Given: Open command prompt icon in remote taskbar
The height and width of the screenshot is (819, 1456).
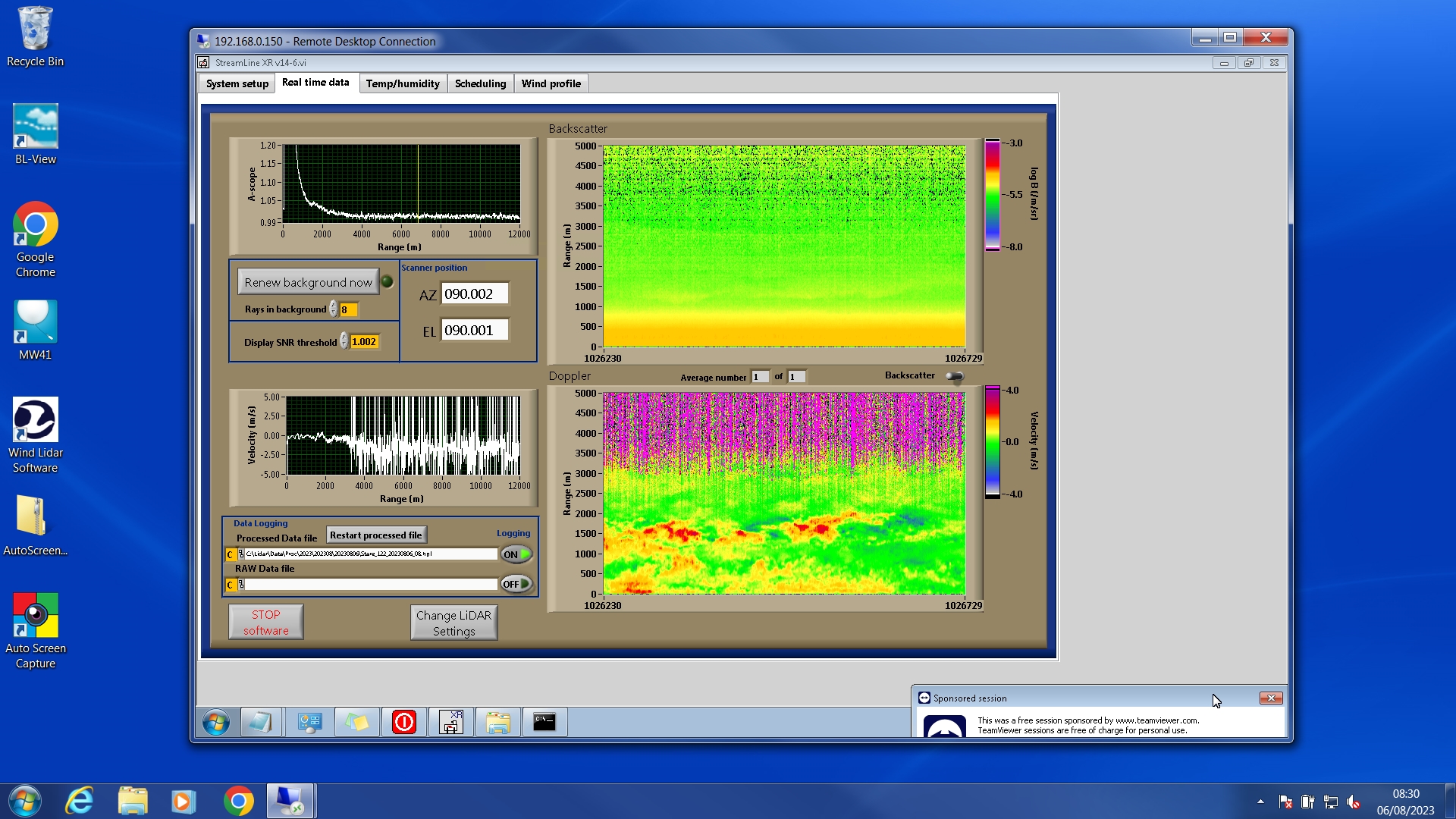Looking at the screenshot, I should 544,722.
